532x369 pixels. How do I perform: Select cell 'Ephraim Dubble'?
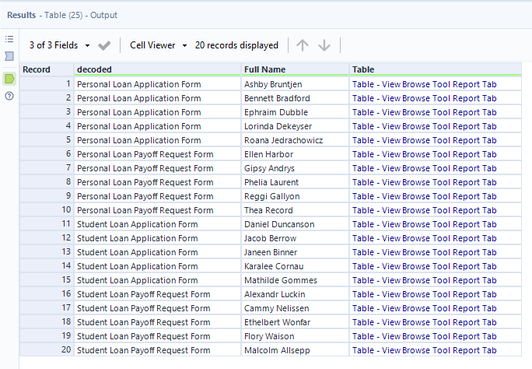[x=295, y=112]
